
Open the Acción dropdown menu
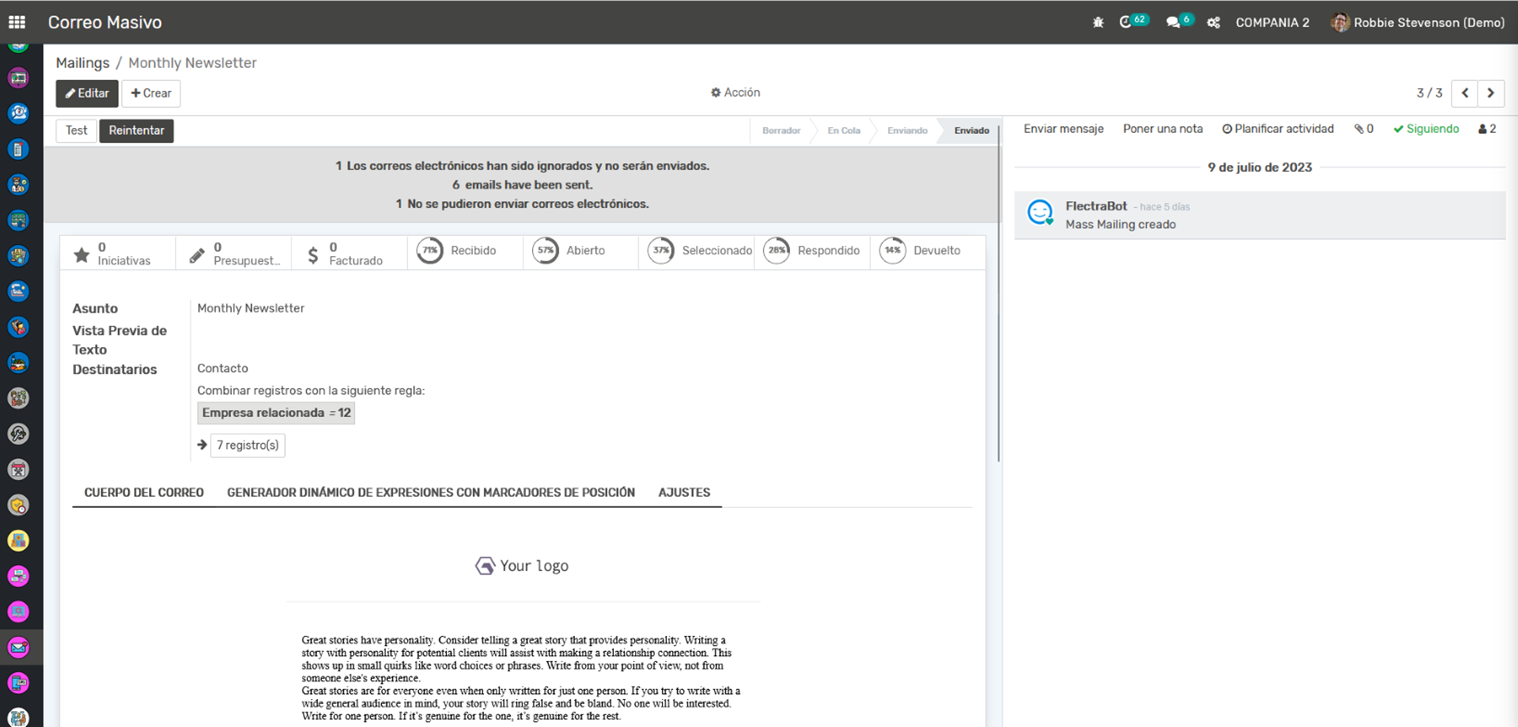[x=735, y=93]
